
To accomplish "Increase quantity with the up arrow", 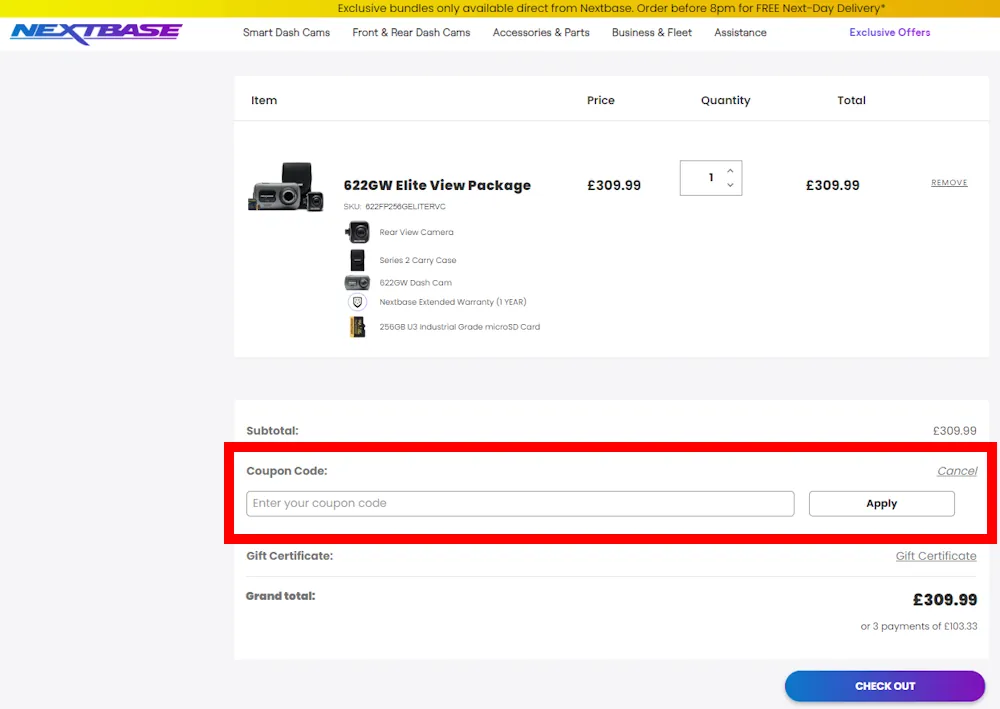I will click(x=730, y=171).
